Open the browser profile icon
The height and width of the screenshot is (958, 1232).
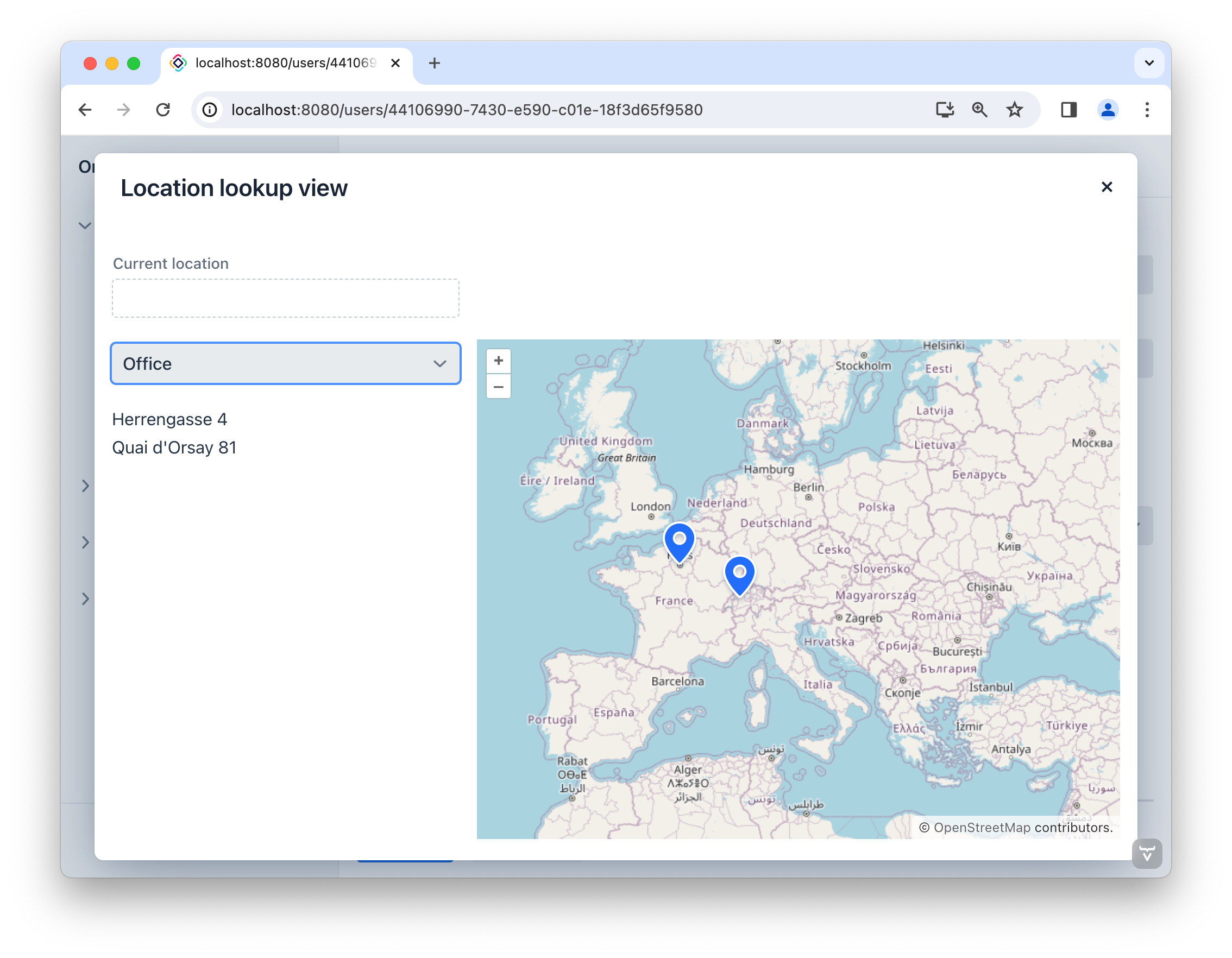pos(1108,109)
